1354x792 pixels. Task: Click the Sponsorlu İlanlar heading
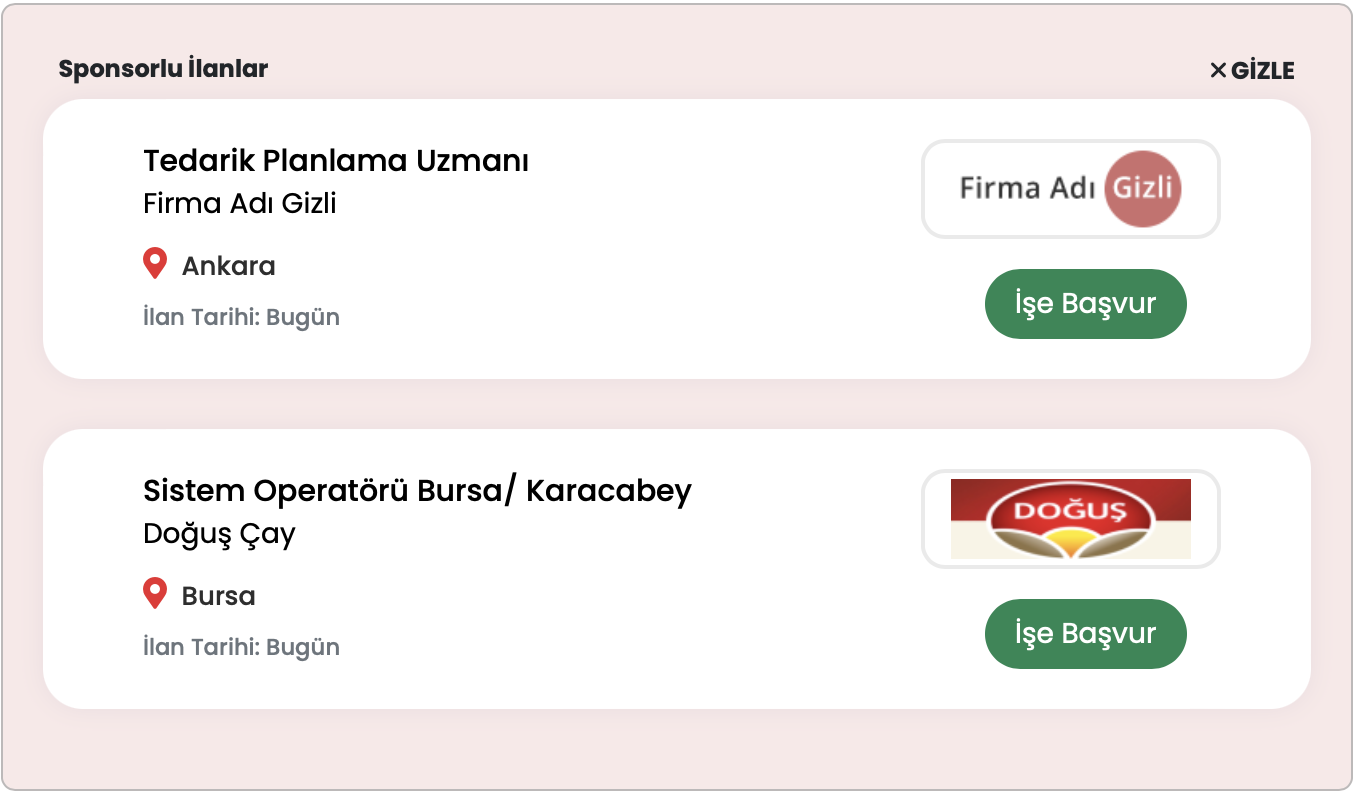(x=163, y=69)
